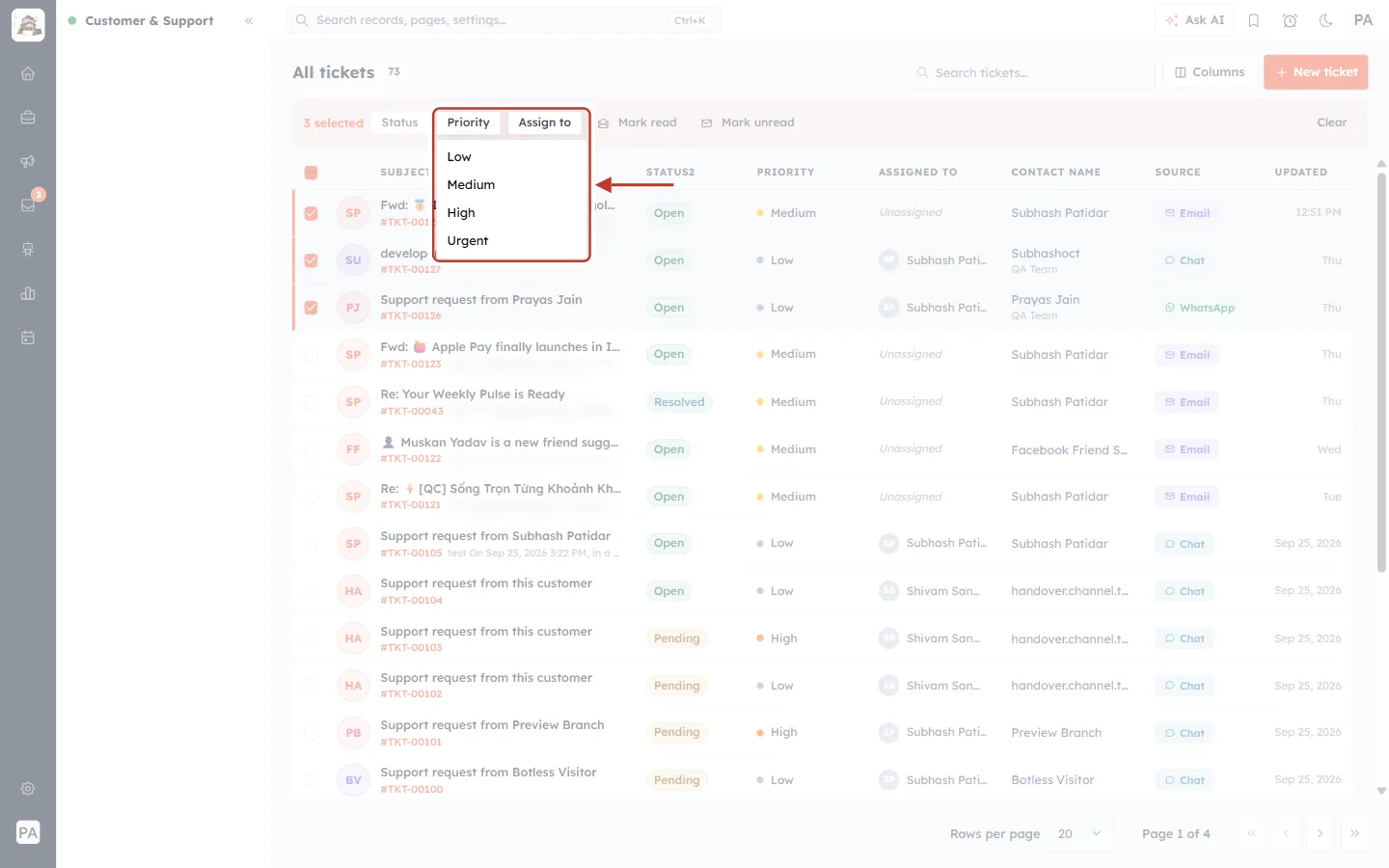Click Mark unread for the selected tickets
The width and height of the screenshot is (1389, 868).
click(748, 122)
